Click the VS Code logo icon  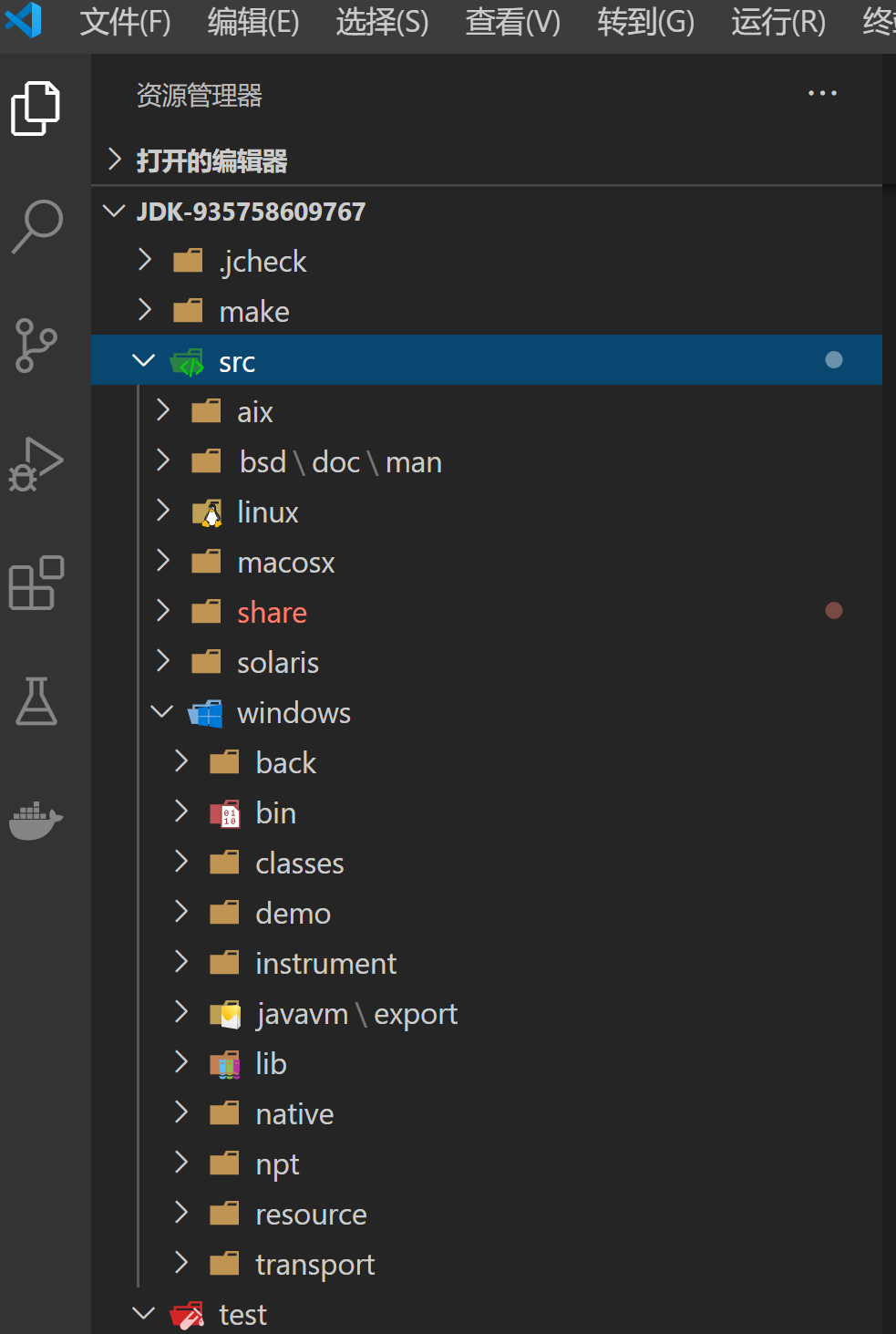pyautogui.click(x=24, y=20)
